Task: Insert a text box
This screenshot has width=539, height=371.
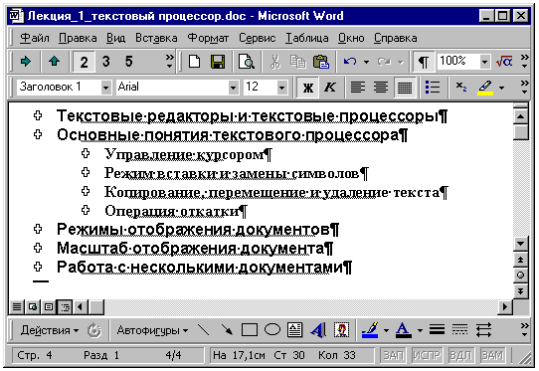Action: click(295, 330)
